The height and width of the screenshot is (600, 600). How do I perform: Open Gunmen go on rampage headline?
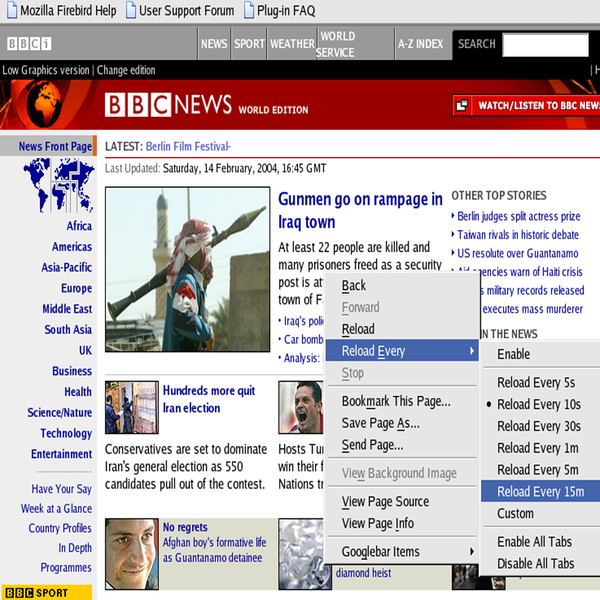(360, 210)
